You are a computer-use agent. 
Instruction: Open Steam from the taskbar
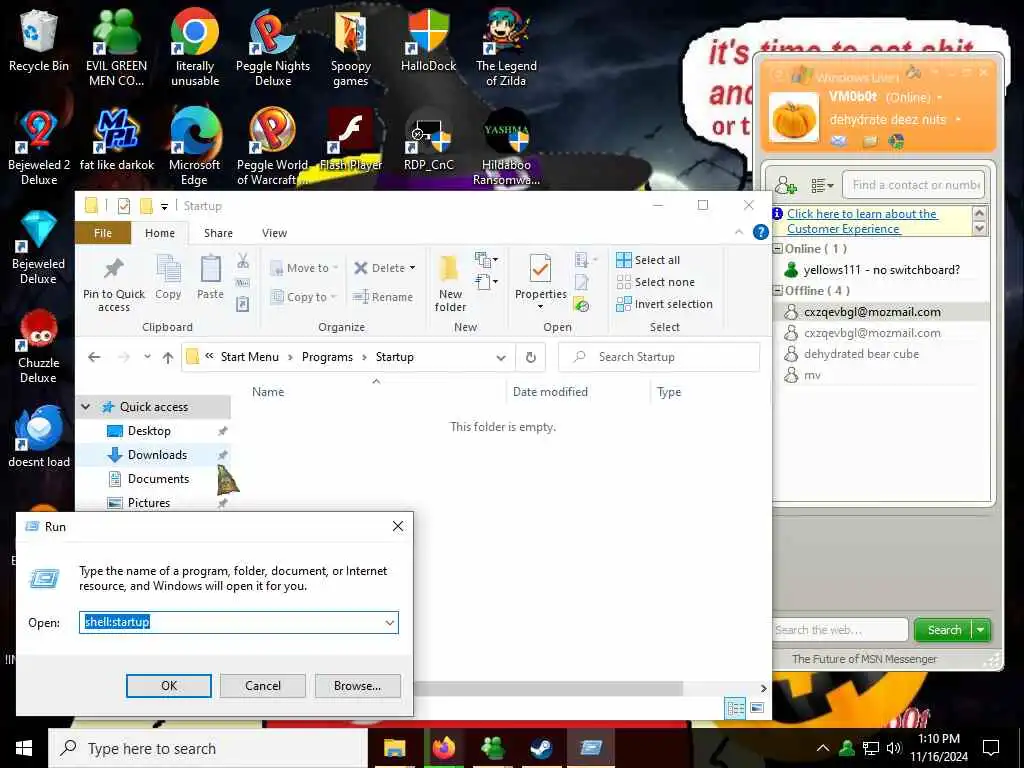coord(541,748)
